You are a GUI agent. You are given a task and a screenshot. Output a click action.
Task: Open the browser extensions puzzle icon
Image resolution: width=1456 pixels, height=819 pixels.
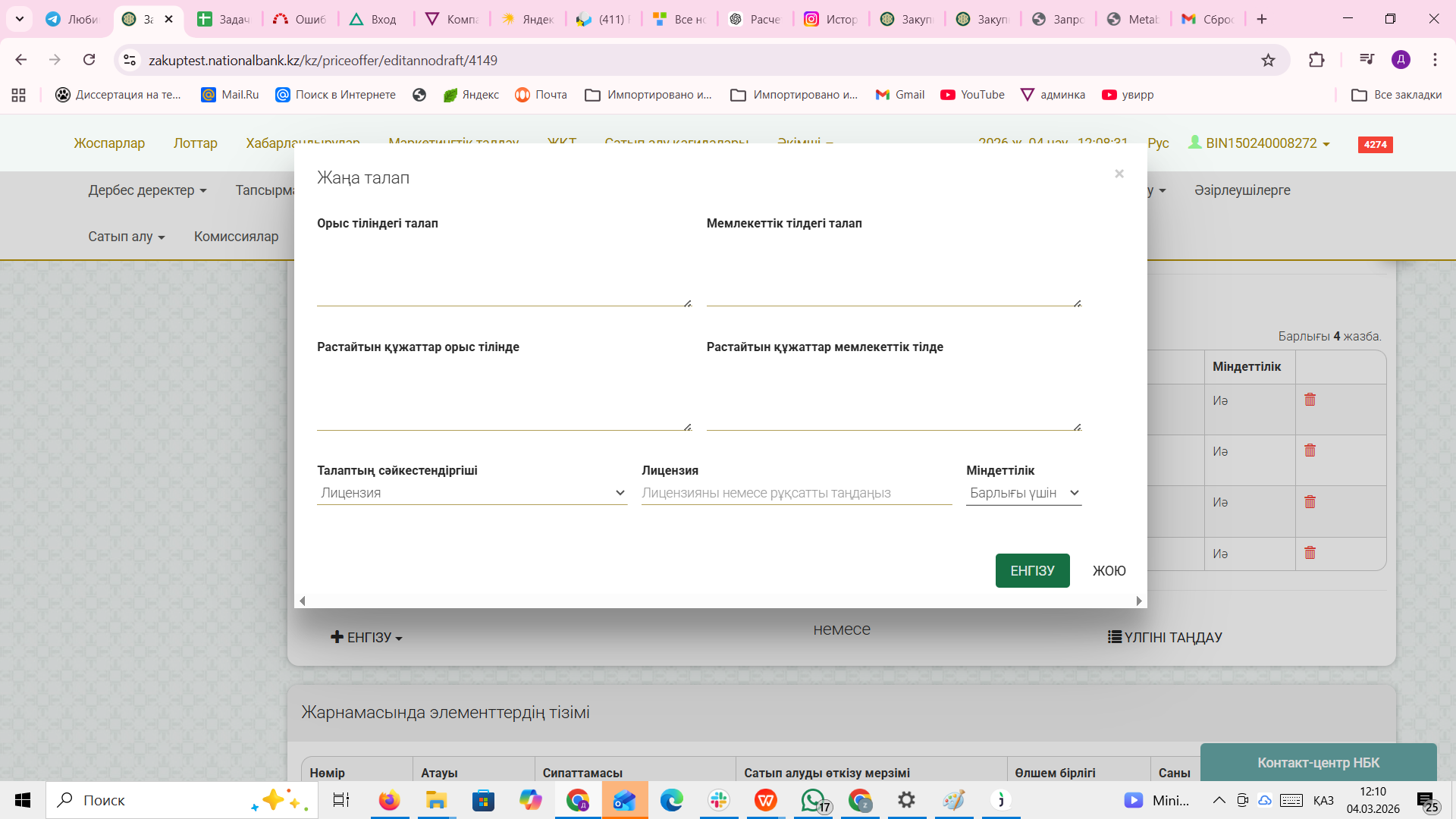tap(1316, 60)
